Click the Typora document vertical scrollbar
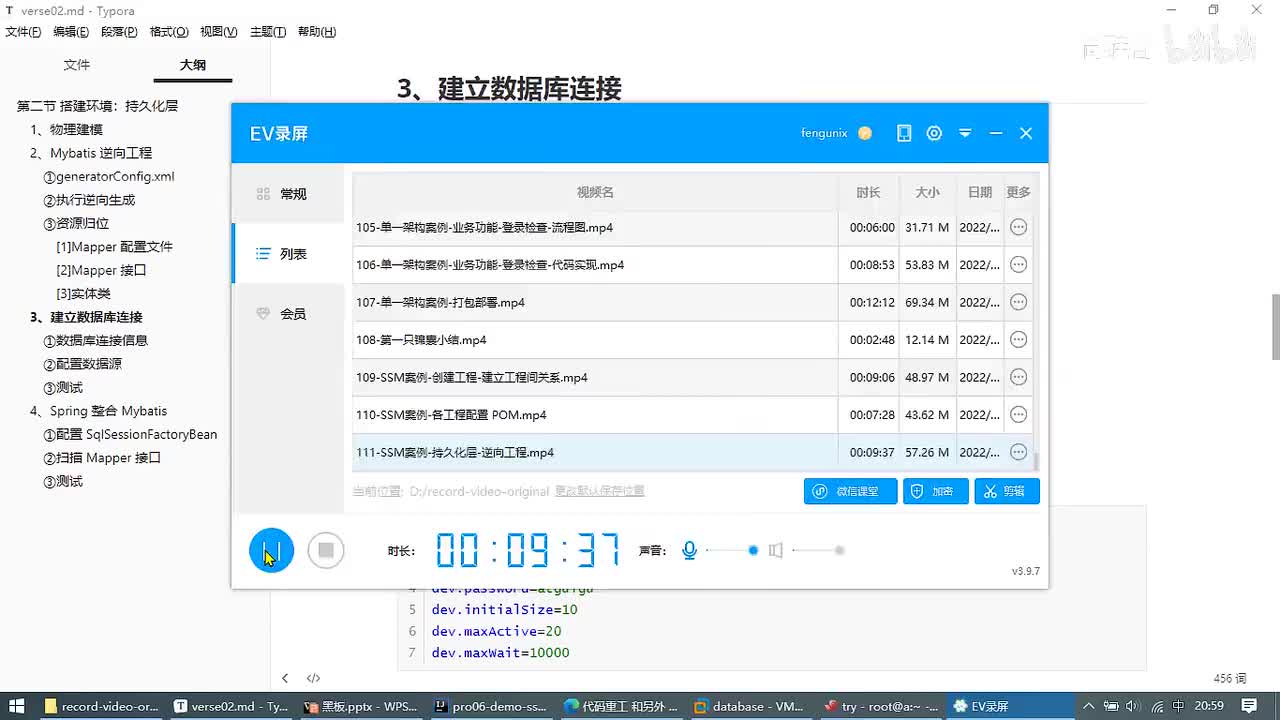 (x=1275, y=327)
